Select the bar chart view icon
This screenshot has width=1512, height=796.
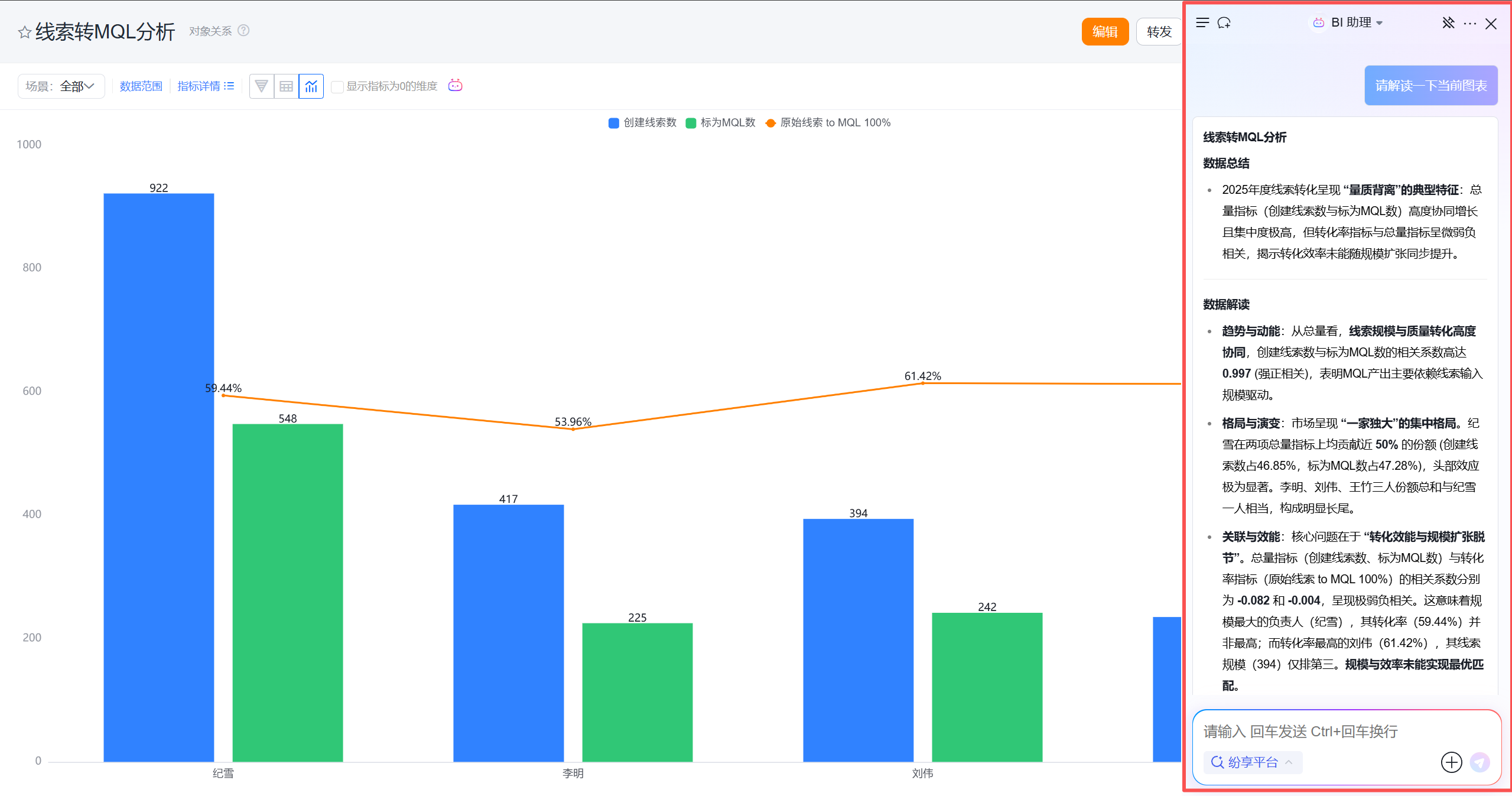pos(311,86)
